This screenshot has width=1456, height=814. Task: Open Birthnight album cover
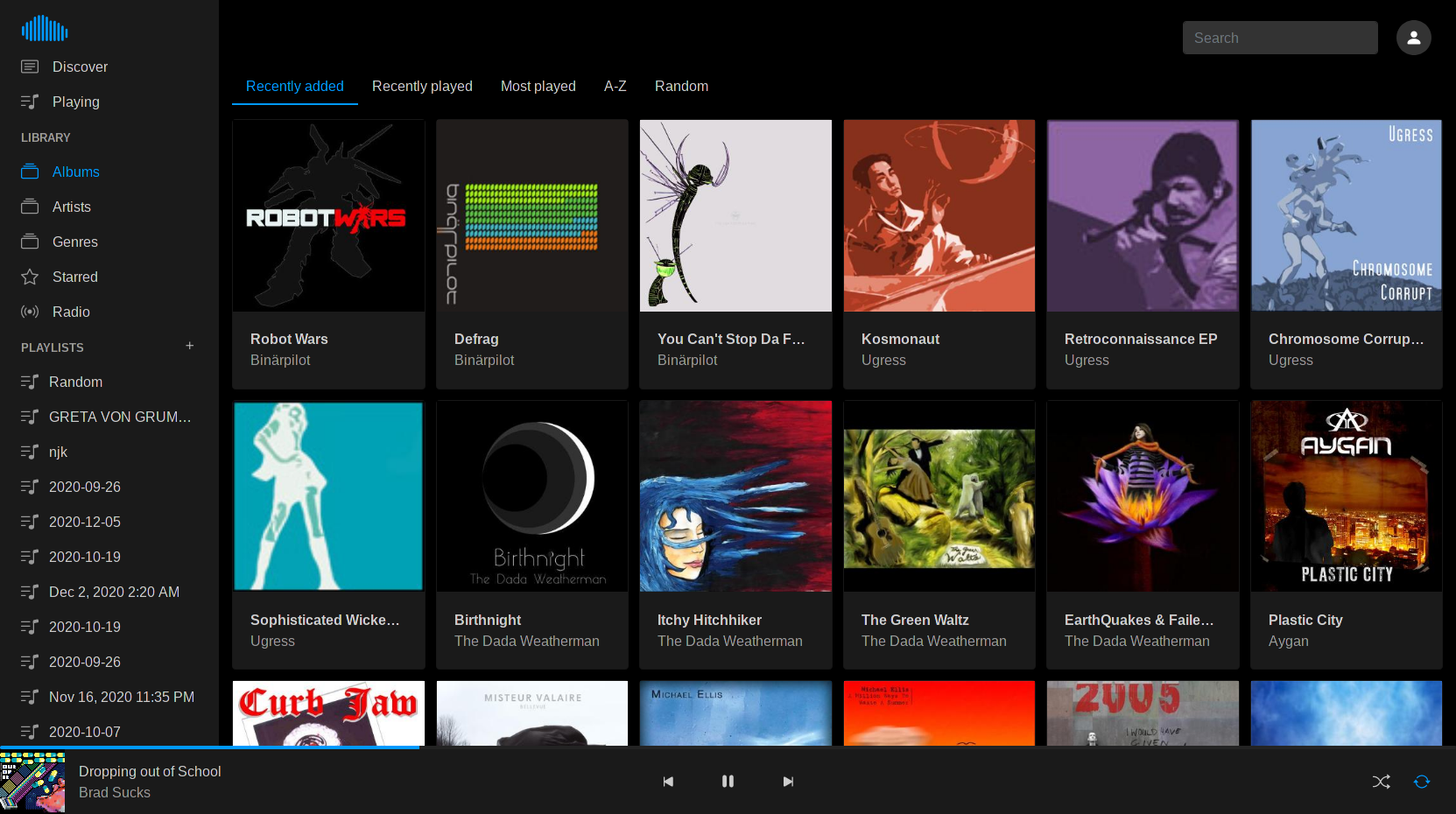[x=532, y=496]
